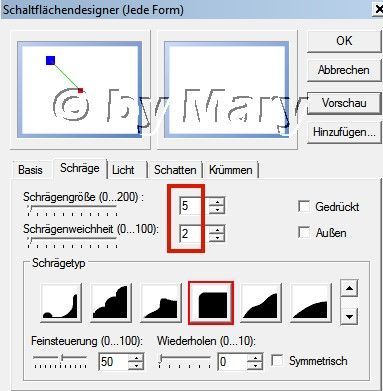Open the Schatten tab
Viewport: 383px width, 391px height.
(175, 170)
